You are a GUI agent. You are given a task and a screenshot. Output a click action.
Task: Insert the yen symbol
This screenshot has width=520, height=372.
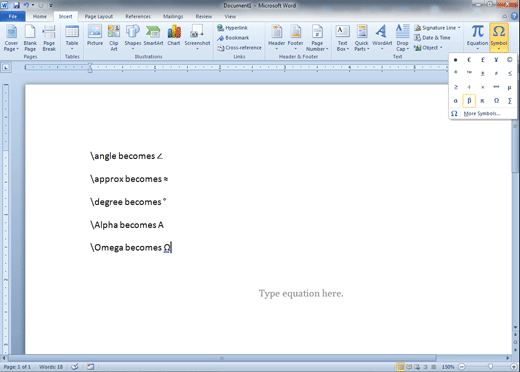point(496,60)
